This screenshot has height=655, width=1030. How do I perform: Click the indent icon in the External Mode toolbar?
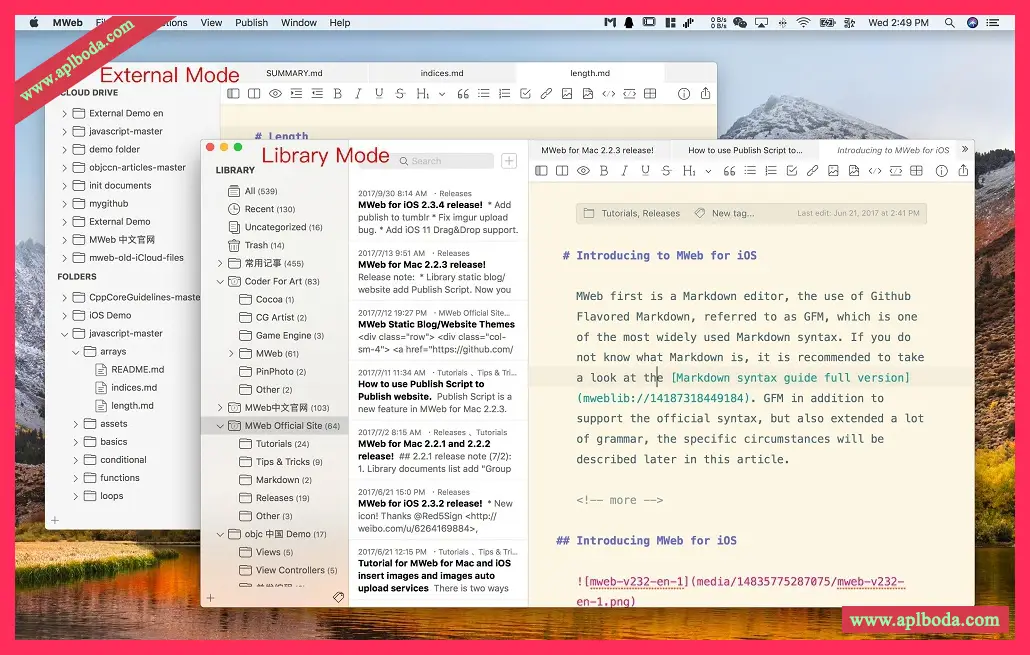[296, 94]
